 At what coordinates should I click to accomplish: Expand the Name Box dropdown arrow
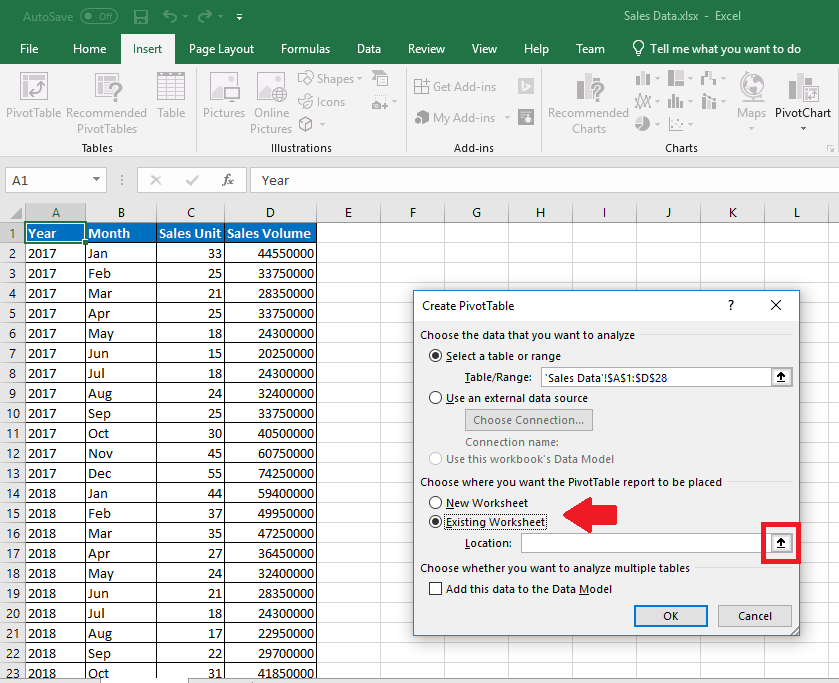pos(97,180)
